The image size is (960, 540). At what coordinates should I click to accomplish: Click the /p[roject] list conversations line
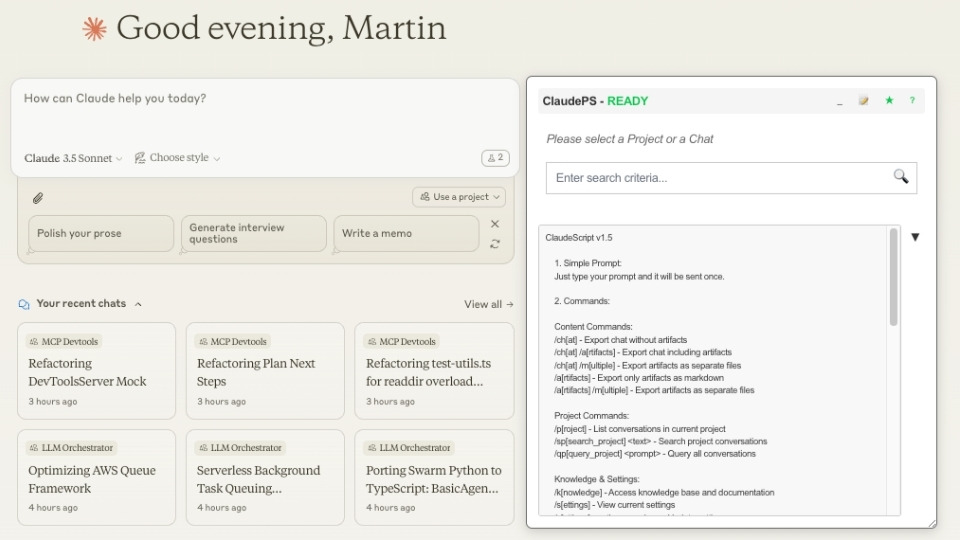[640, 429]
